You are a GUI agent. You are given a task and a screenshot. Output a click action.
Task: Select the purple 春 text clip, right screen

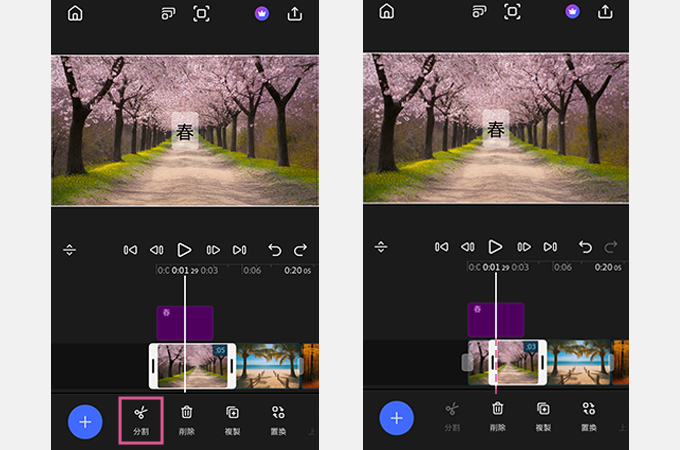coord(496,321)
